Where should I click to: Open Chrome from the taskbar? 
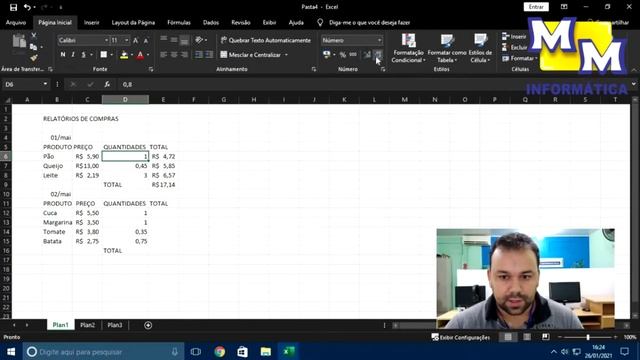coord(220,351)
